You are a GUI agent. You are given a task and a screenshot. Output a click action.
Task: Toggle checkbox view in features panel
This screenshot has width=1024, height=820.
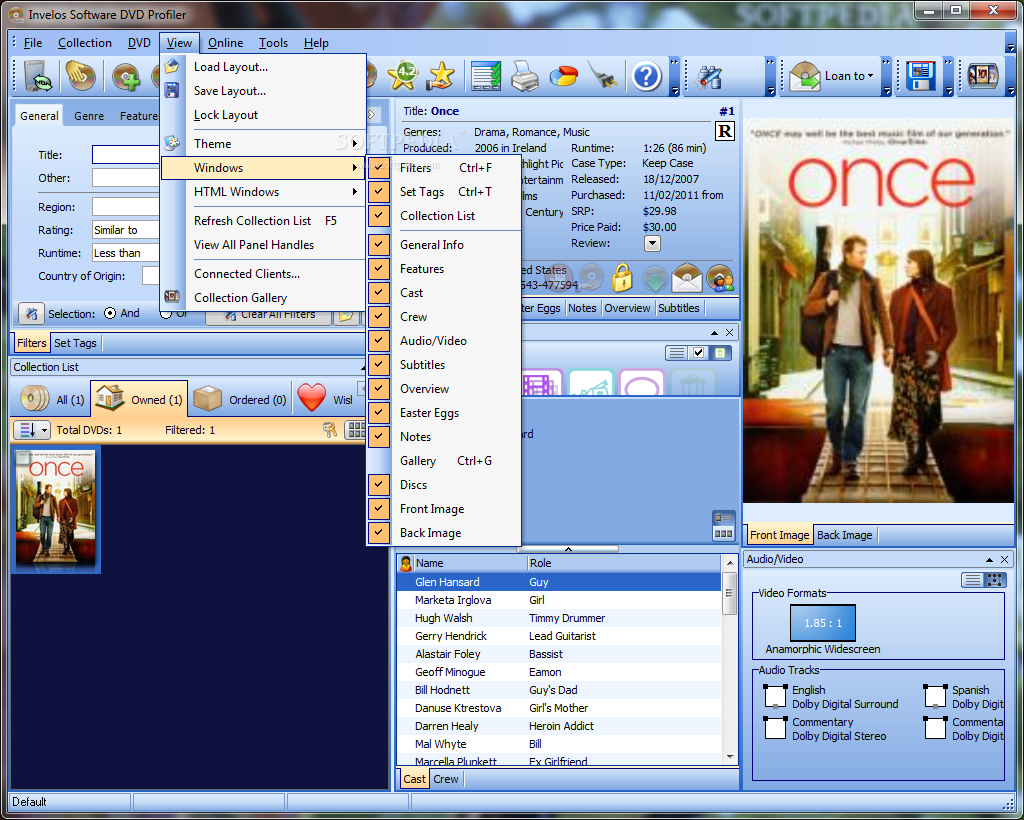tap(698, 353)
